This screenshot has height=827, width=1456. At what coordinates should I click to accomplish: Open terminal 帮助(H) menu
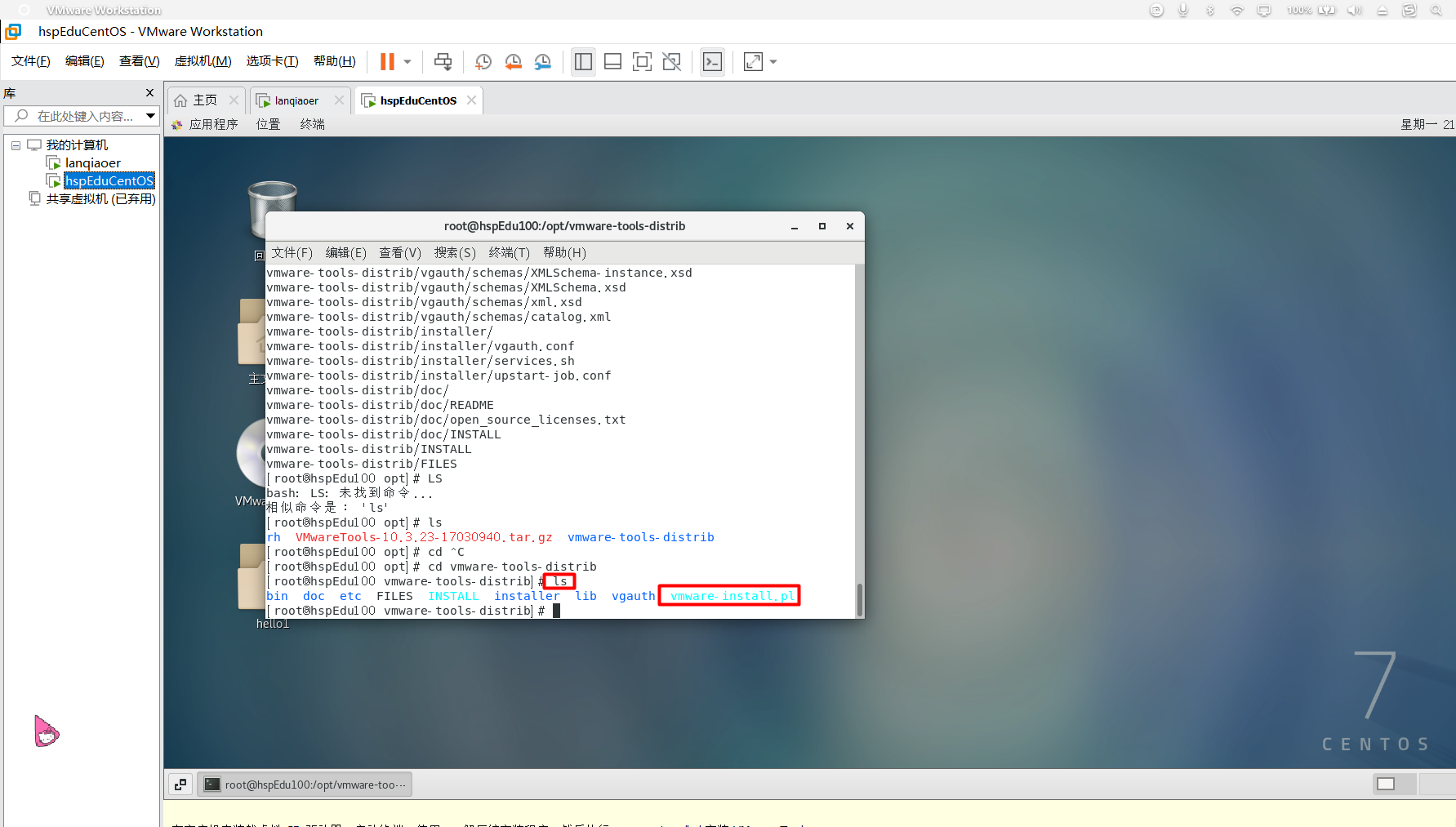[564, 253]
